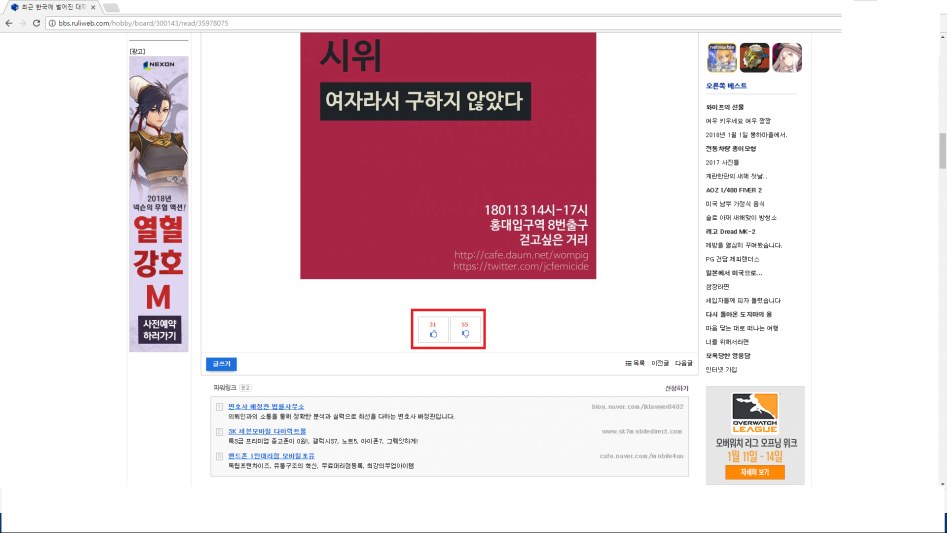Image resolution: width=947 pixels, height=533 pixels.
Task: Open the '인터넷 가입' best post
Action: tap(721, 369)
